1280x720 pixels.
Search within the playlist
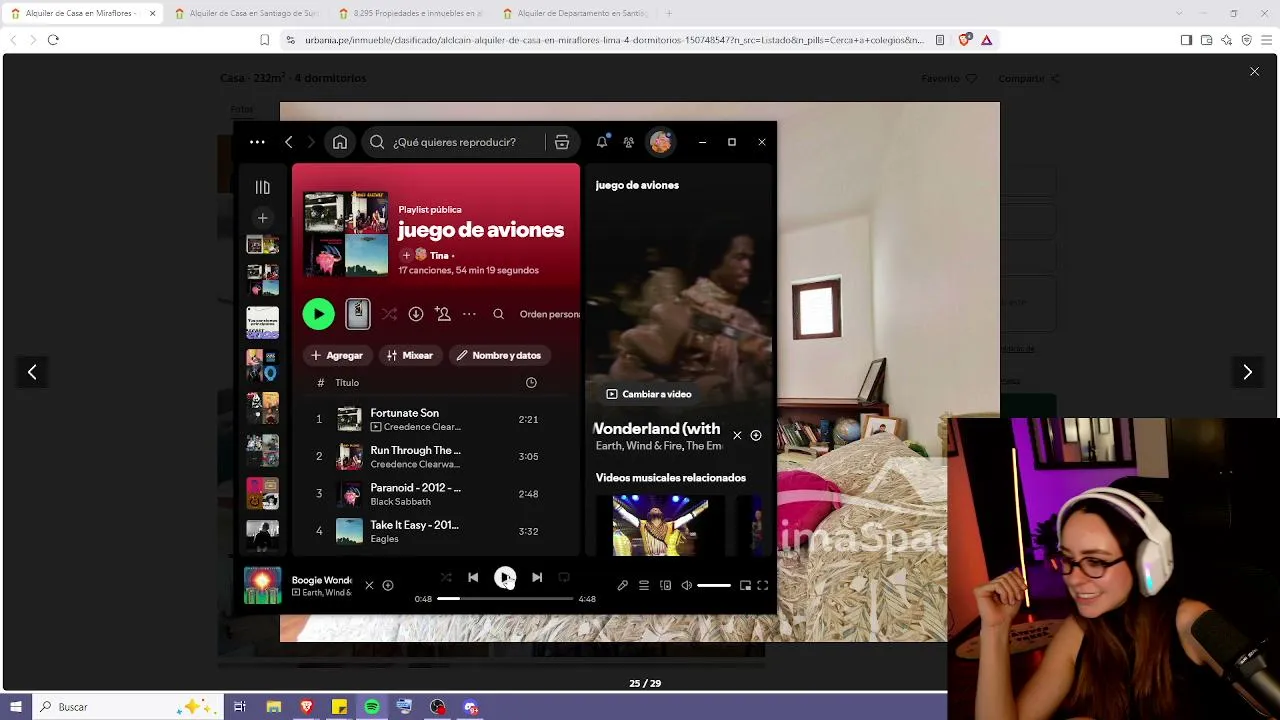pyautogui.click(x=498, y=314)
